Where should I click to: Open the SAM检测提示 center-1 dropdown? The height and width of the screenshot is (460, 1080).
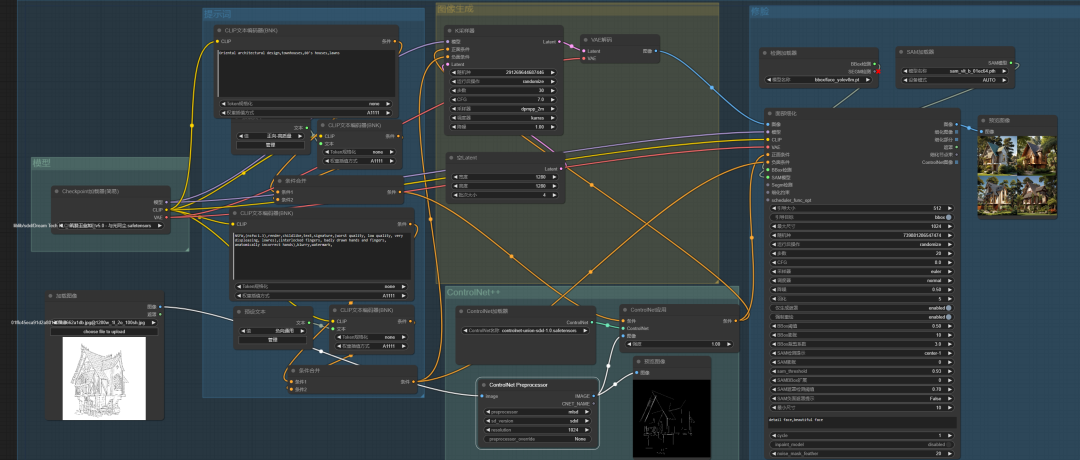pyautogui.click(x=862, y=353)
